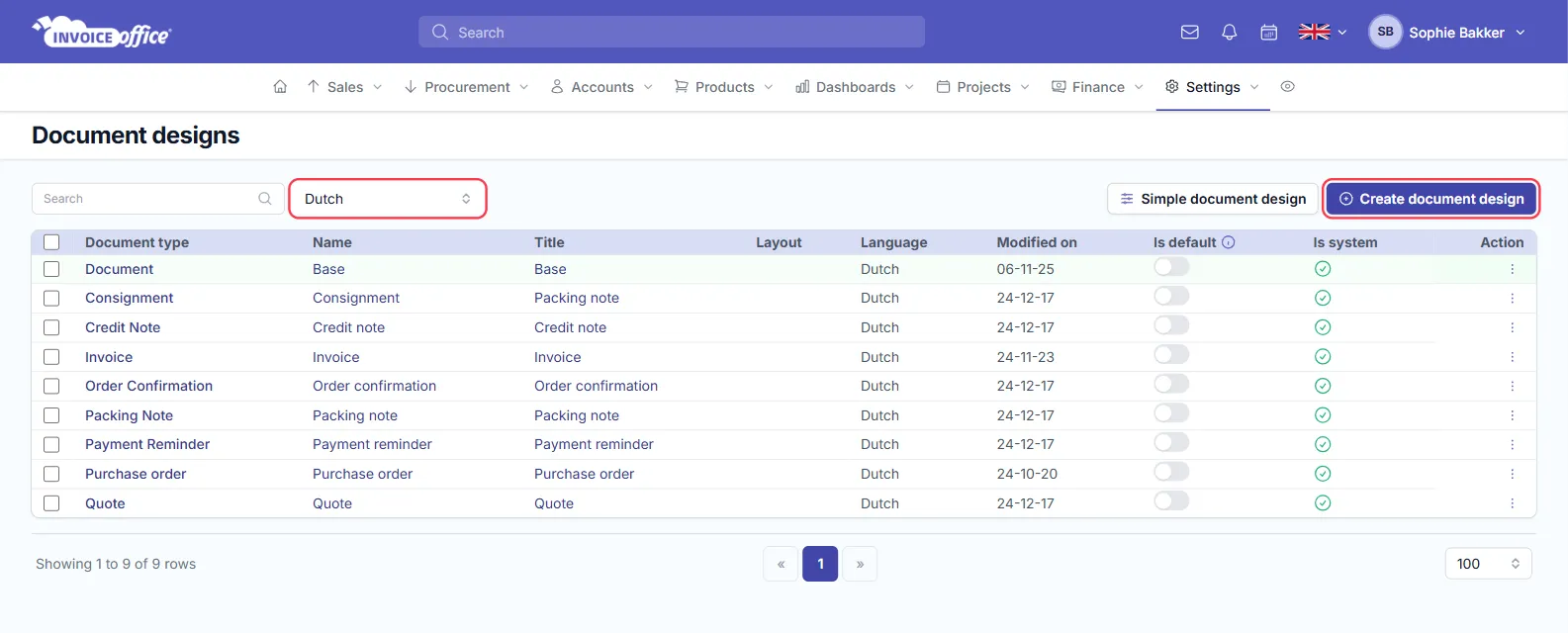The height and width of the screenshot is (633, 1568).
Task: Tick the Invoice row checkbox
Action: pos(51,357)
